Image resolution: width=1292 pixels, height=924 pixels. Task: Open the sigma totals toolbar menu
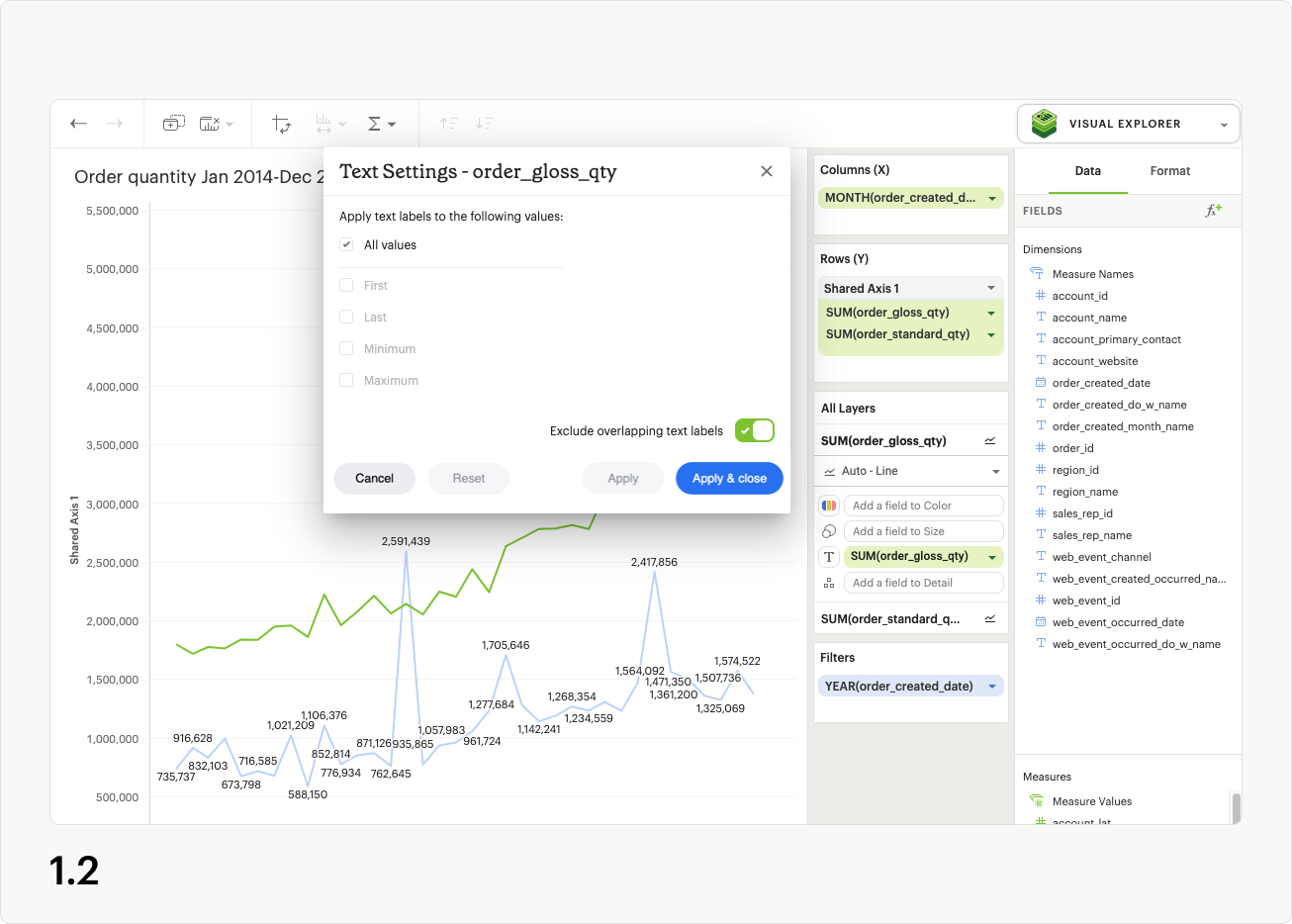click(381, 124)
